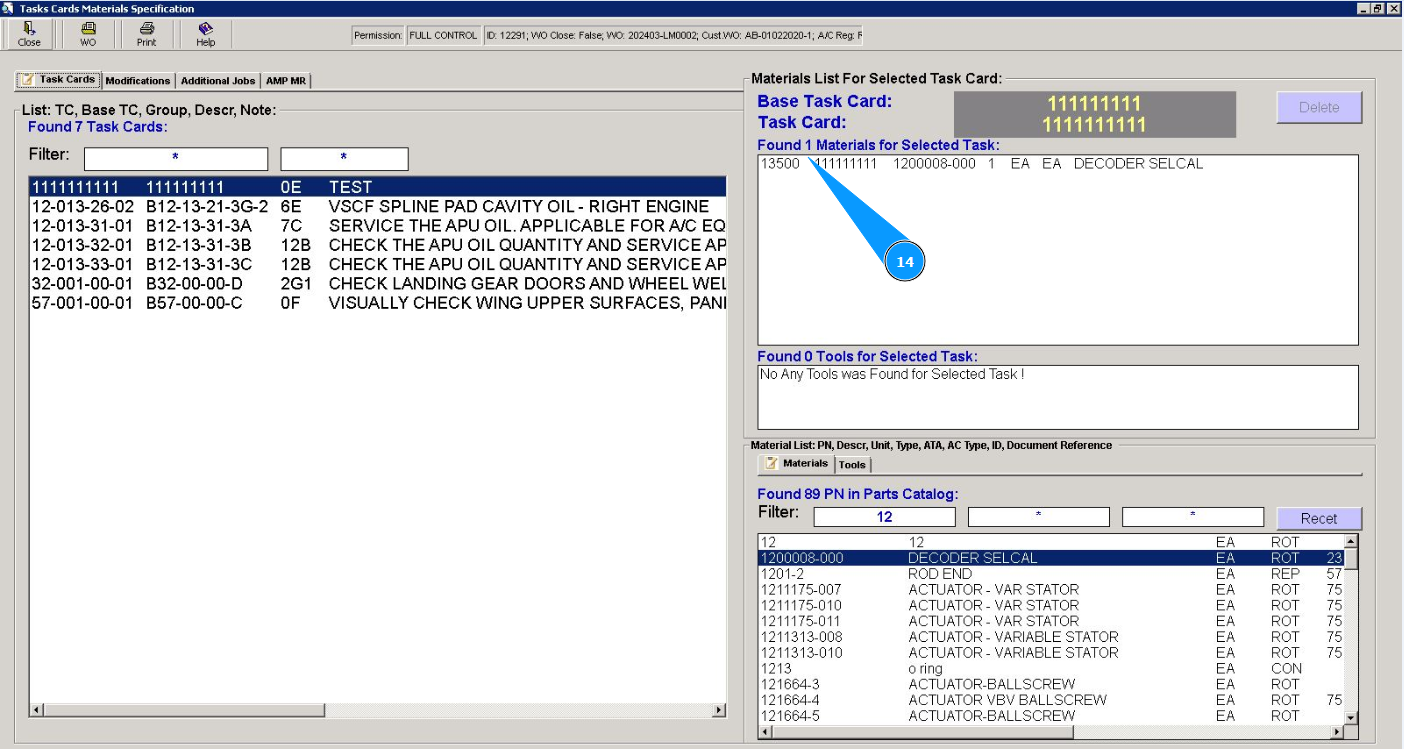This screenshot has width=1404, height=749.
Task: Select task card 12-013-32-01 row
Action: tap(377, 245)
